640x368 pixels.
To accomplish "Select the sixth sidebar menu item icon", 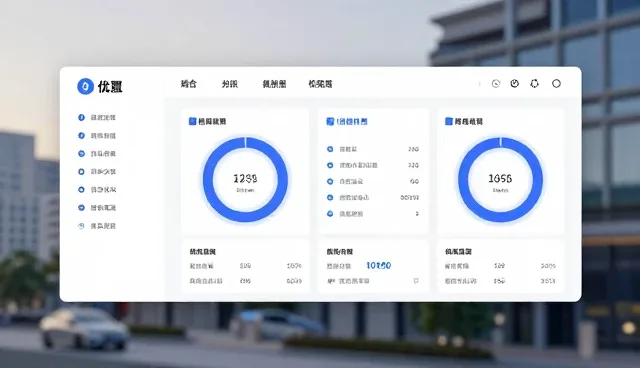I will (x=81, y=208).
